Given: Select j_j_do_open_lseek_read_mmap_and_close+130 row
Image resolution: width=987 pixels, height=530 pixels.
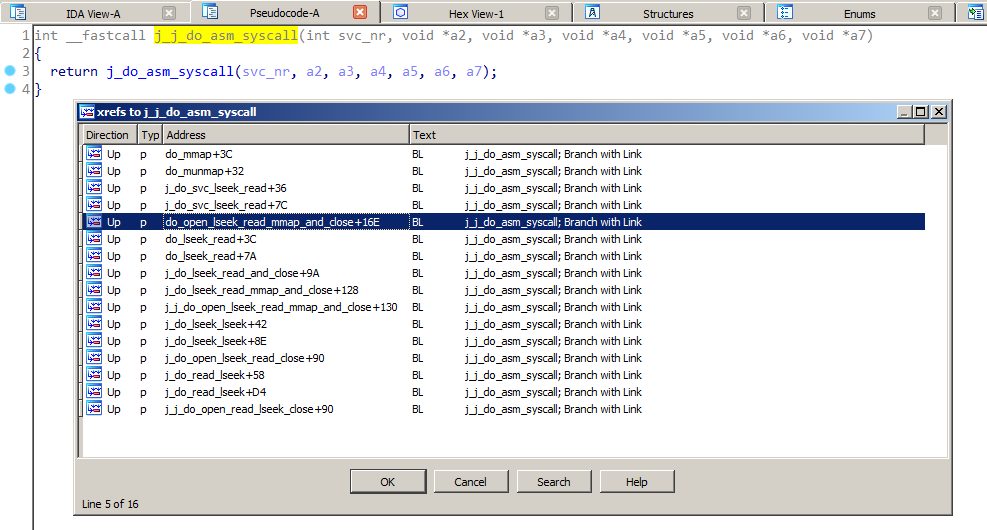Looking at the screenshot, I should 504,307.
